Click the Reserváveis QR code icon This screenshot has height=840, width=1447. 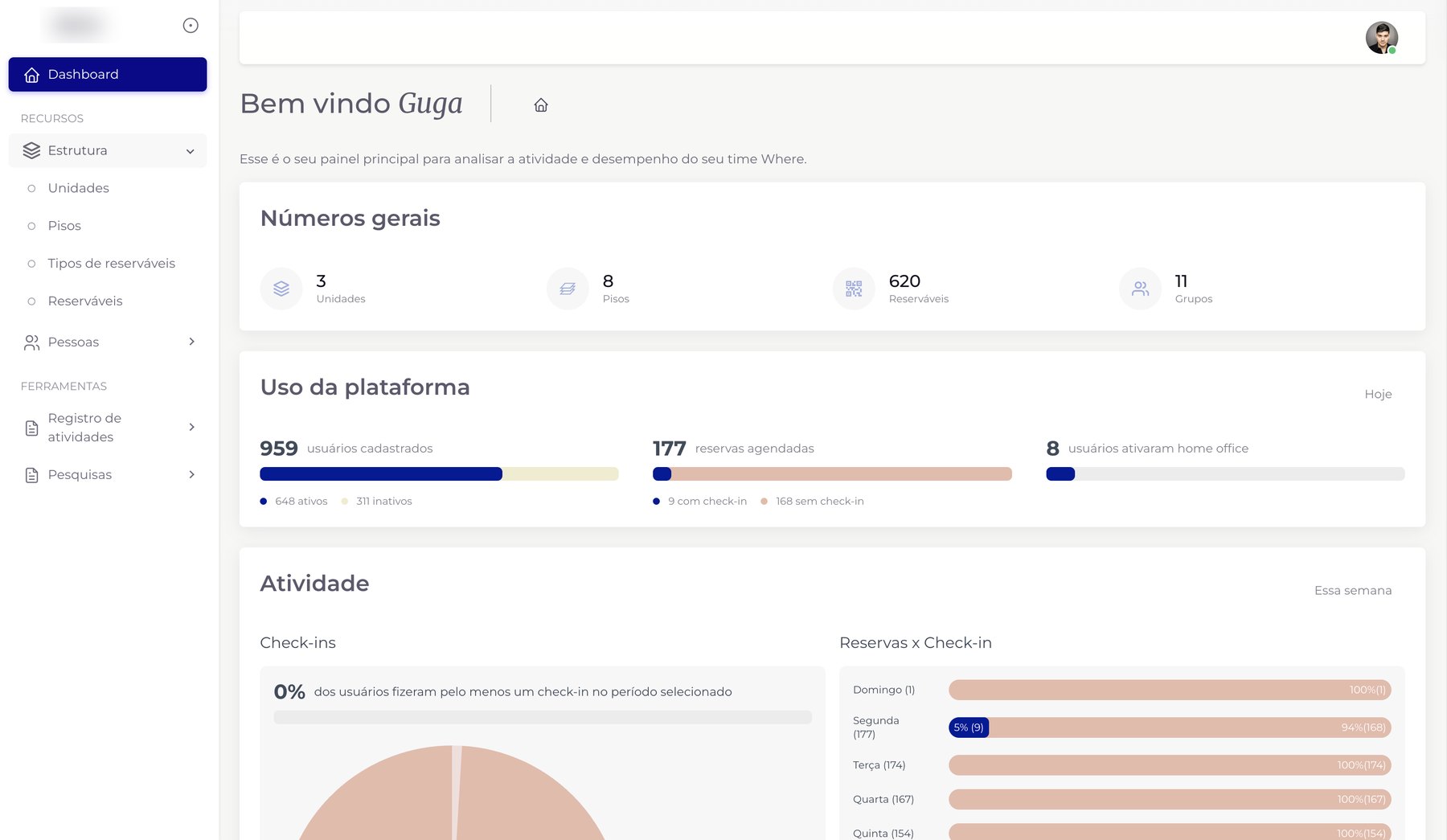tap(854, 289)
